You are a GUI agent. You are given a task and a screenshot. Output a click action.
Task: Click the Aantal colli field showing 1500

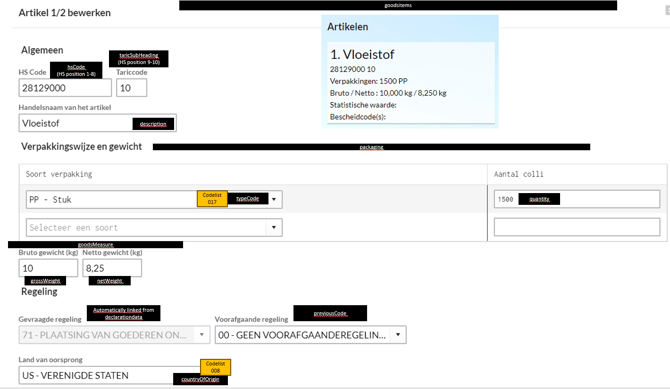coord(577,199)
